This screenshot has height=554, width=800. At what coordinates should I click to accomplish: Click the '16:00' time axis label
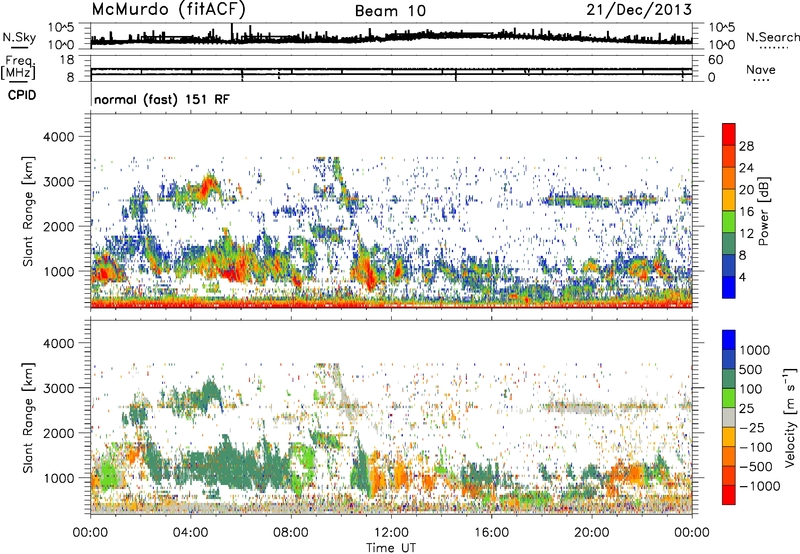point(491,533)
